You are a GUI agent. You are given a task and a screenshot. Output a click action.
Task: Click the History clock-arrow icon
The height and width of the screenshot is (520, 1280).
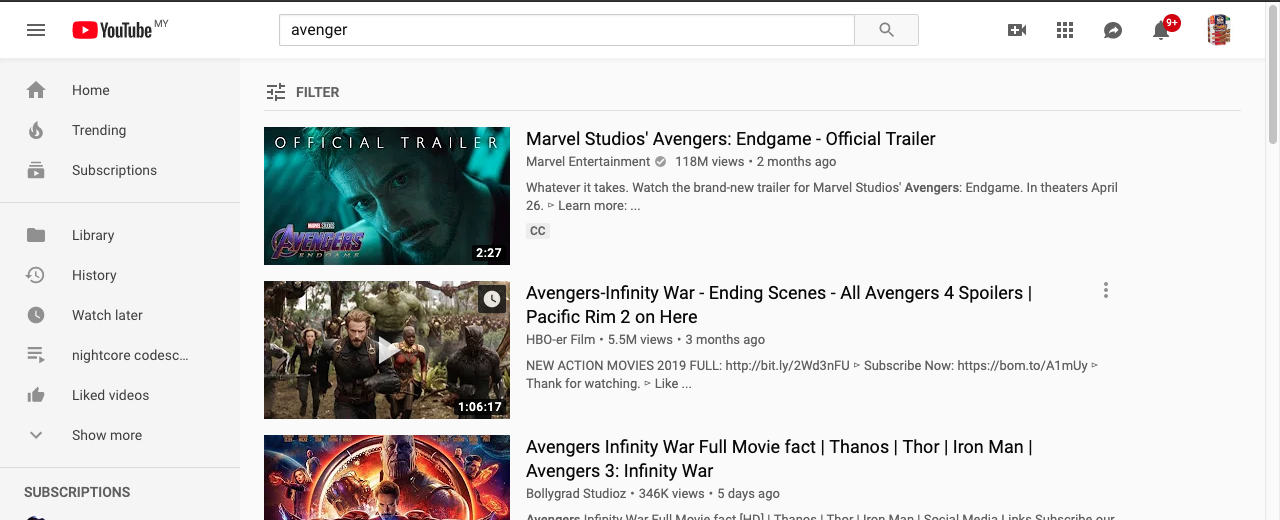[x=36, y=275]
